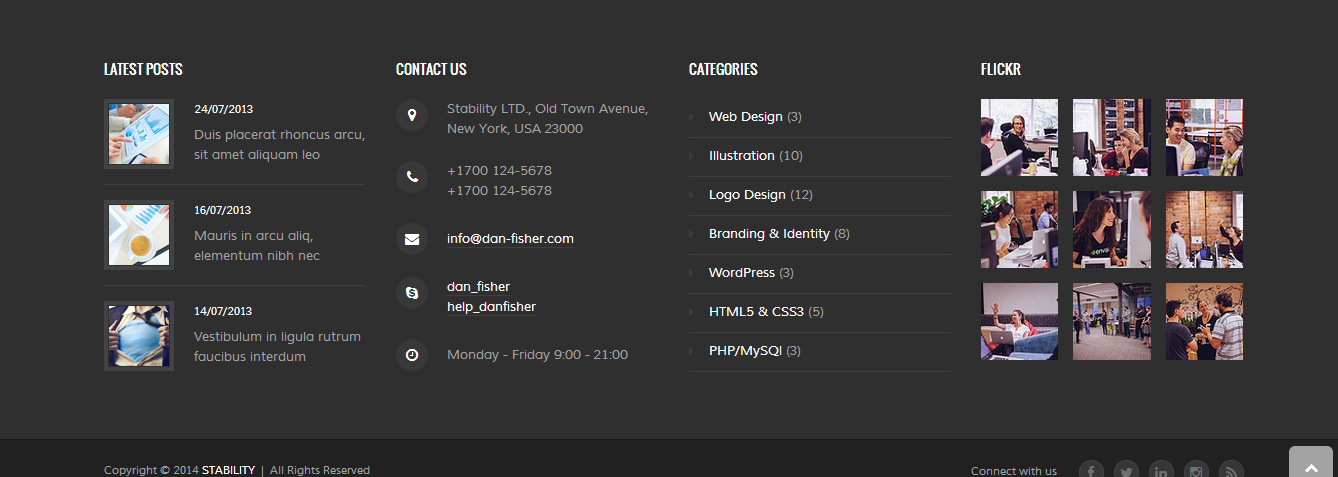The image size is (1338, 477).
Task: Open the Facebook social icon
Action: 1091,471
